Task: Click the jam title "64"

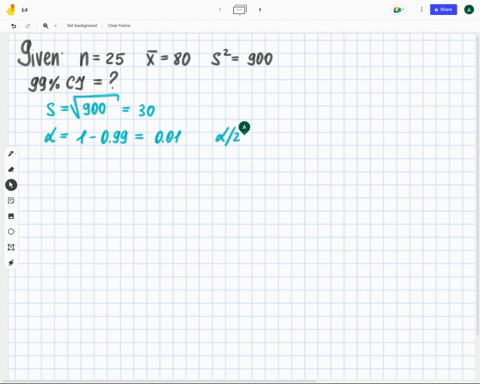Action: pos(25,10)
